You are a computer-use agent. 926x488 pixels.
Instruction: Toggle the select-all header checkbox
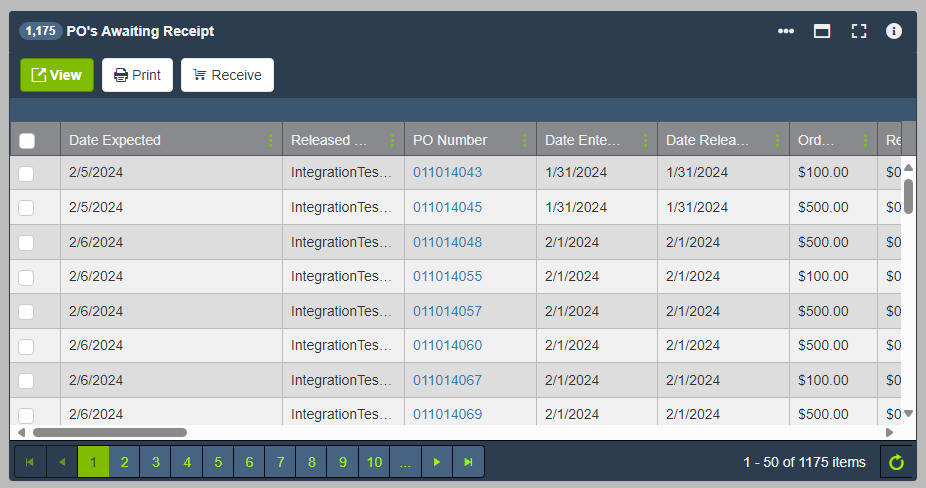click(x=27, y=141)
